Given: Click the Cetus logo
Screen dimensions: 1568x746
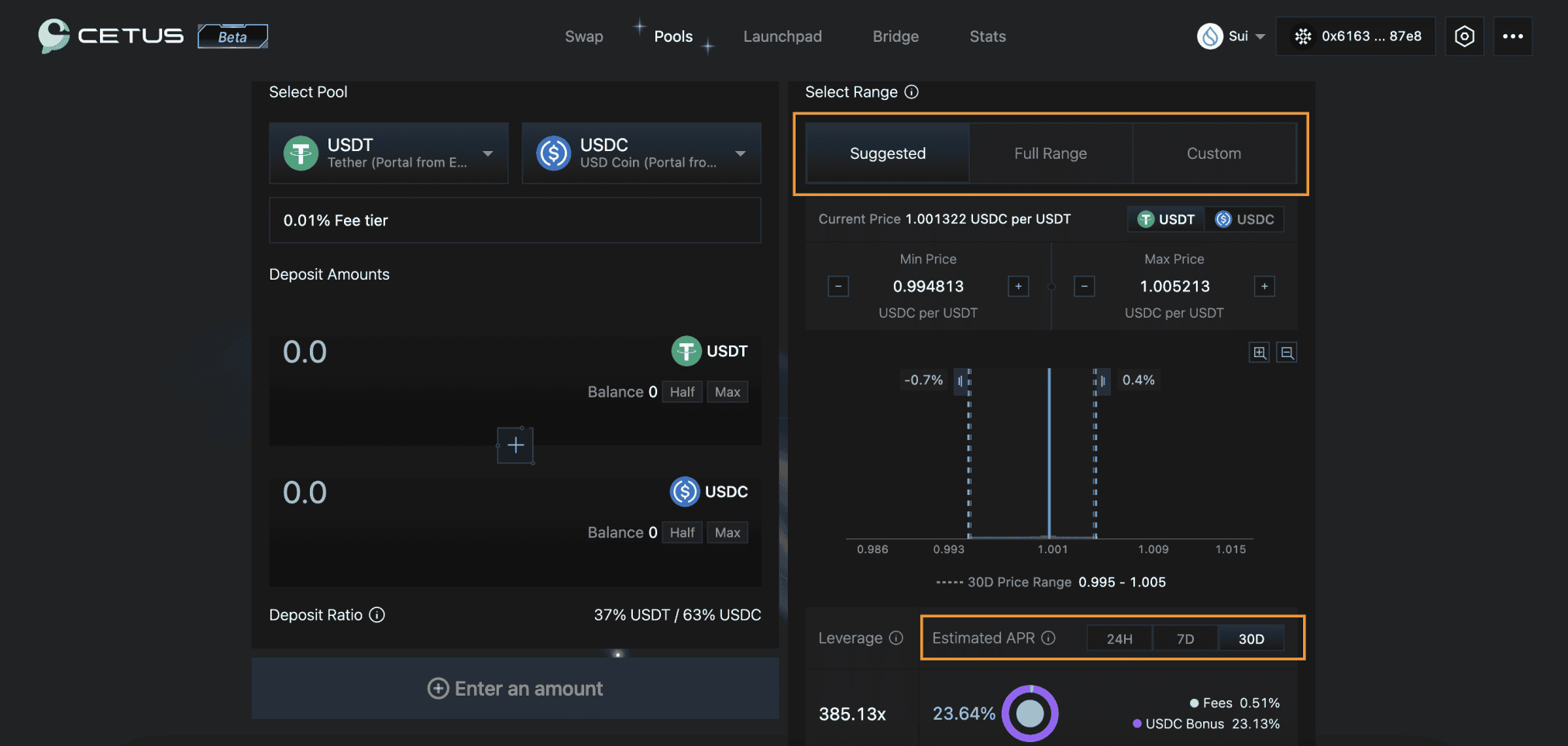Looking at the screenshot, I should (111, 36).
